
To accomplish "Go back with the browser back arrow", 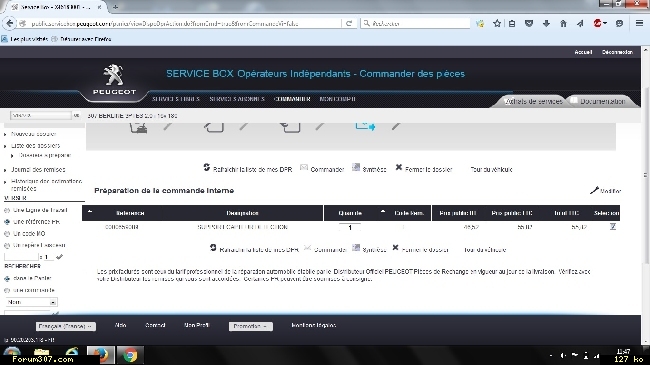I will coord(10,23).
